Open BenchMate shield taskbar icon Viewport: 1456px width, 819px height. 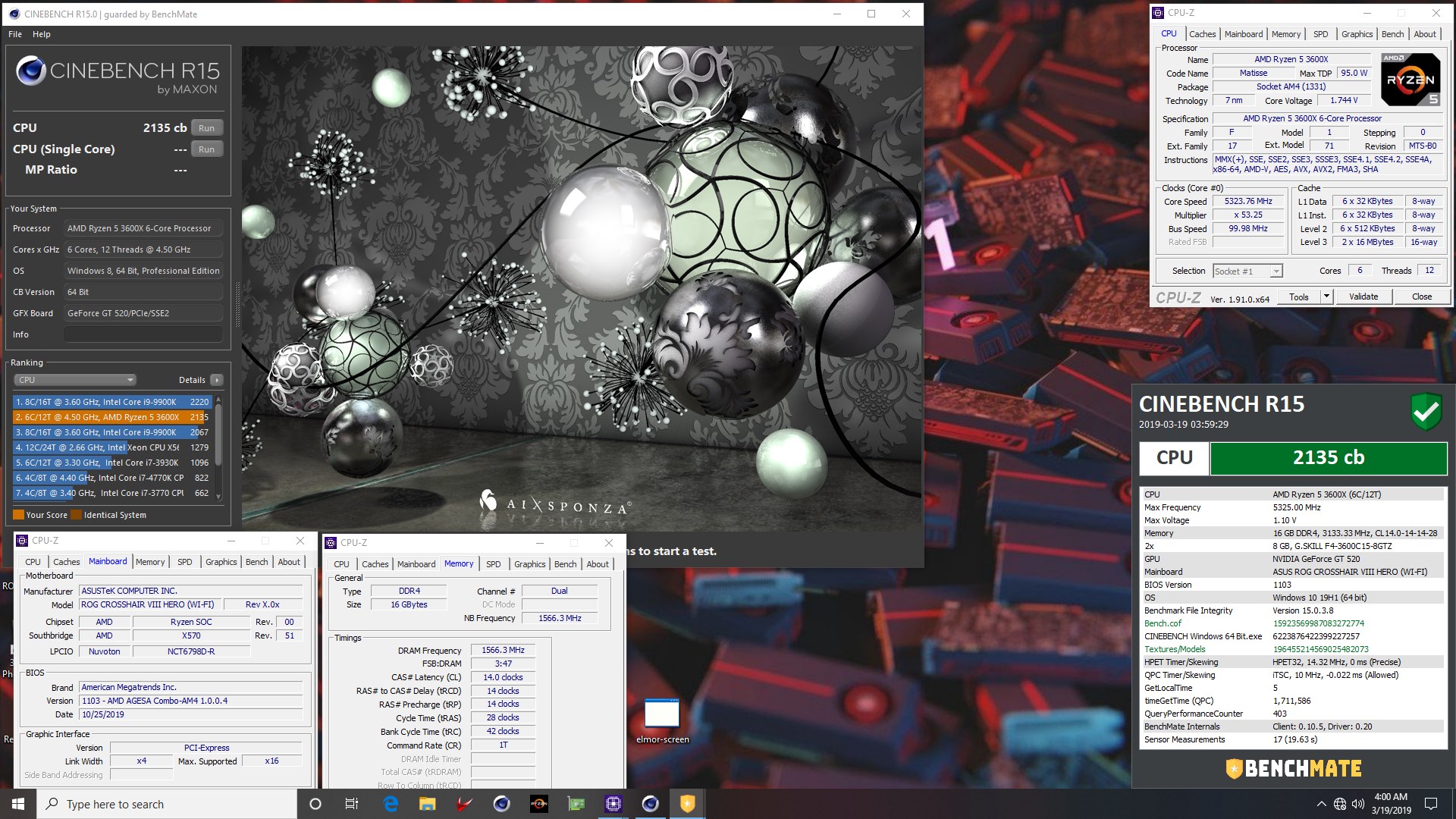click(x=687, y=804)
